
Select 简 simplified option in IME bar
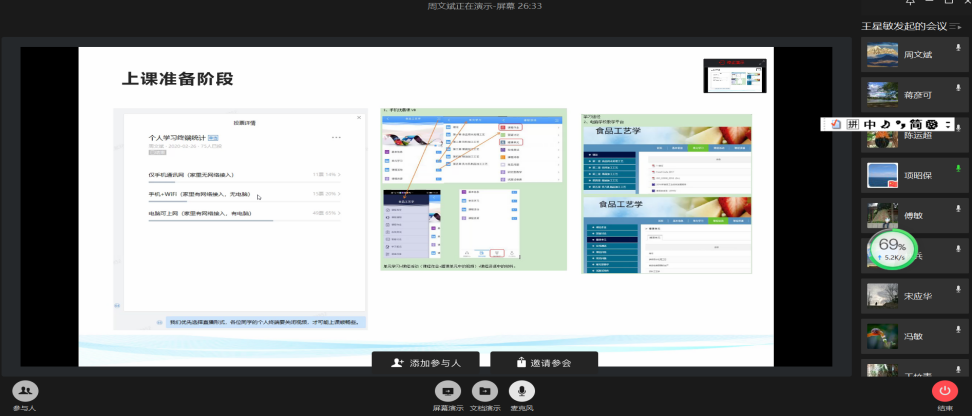(x=914, y=124)
